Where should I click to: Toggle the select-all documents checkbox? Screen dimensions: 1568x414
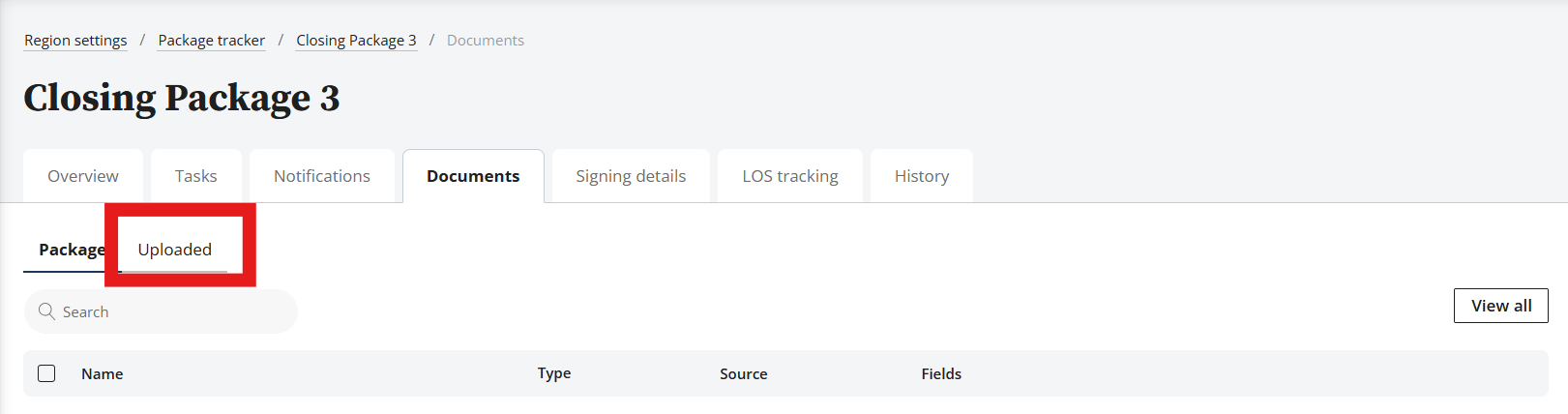[x=46, y=373]
